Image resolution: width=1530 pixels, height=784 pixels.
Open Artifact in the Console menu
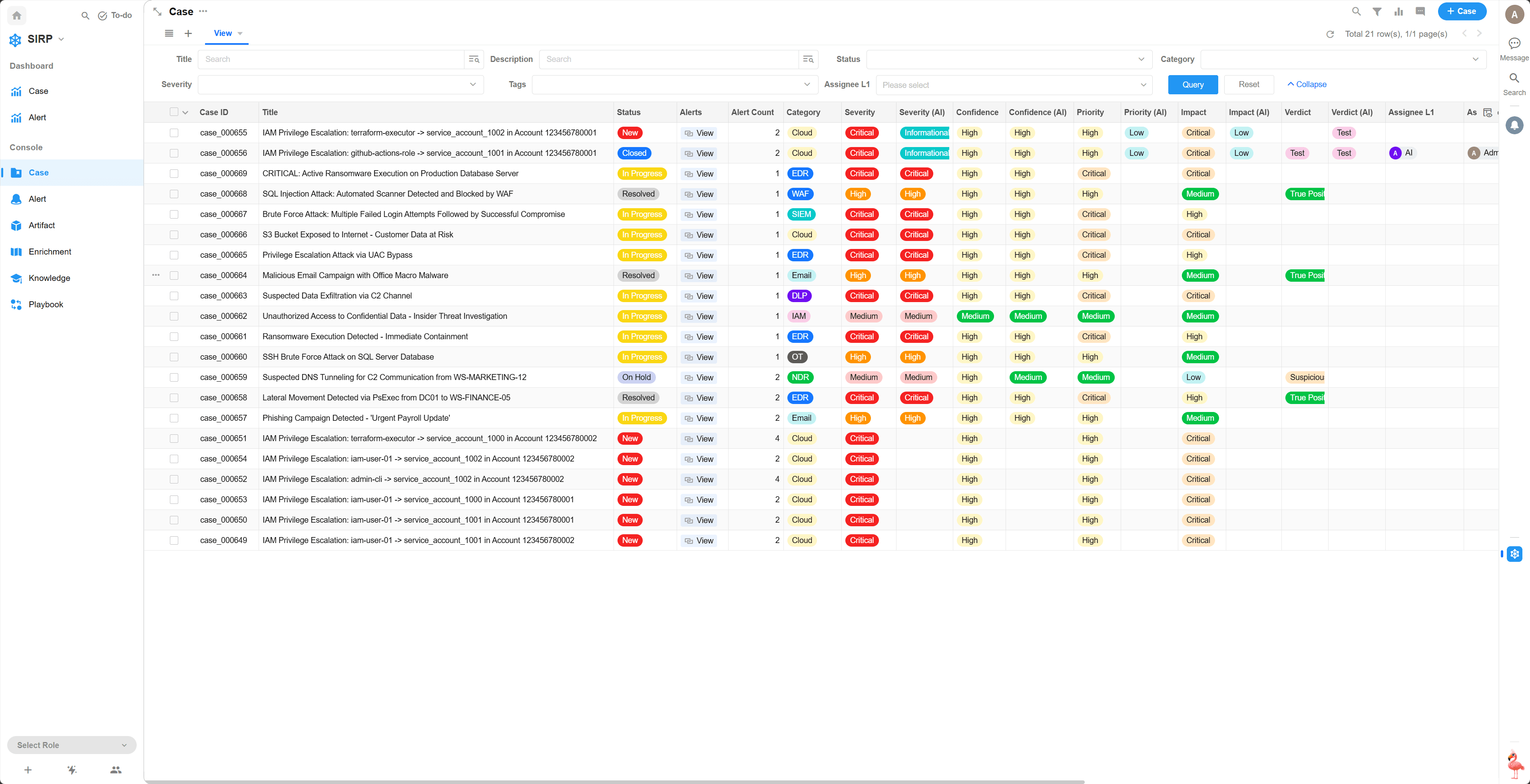[42, 225]
